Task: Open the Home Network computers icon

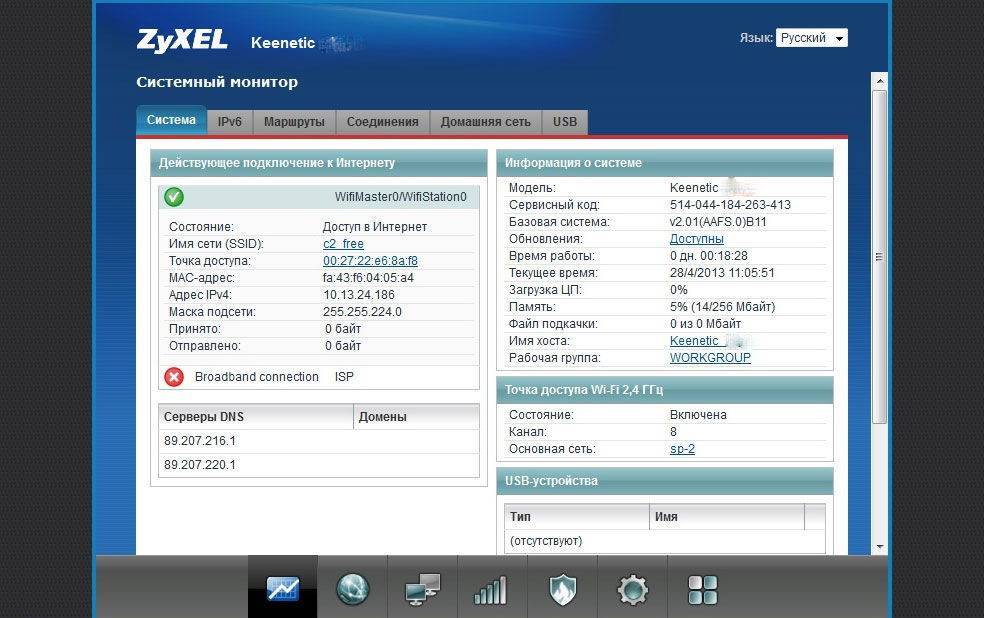Action: tap(422, 590)
